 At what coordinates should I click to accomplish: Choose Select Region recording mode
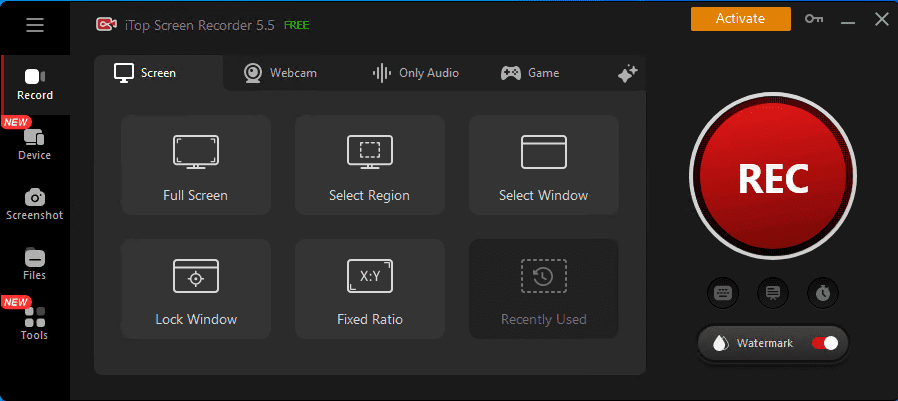[x=369, y=165]
